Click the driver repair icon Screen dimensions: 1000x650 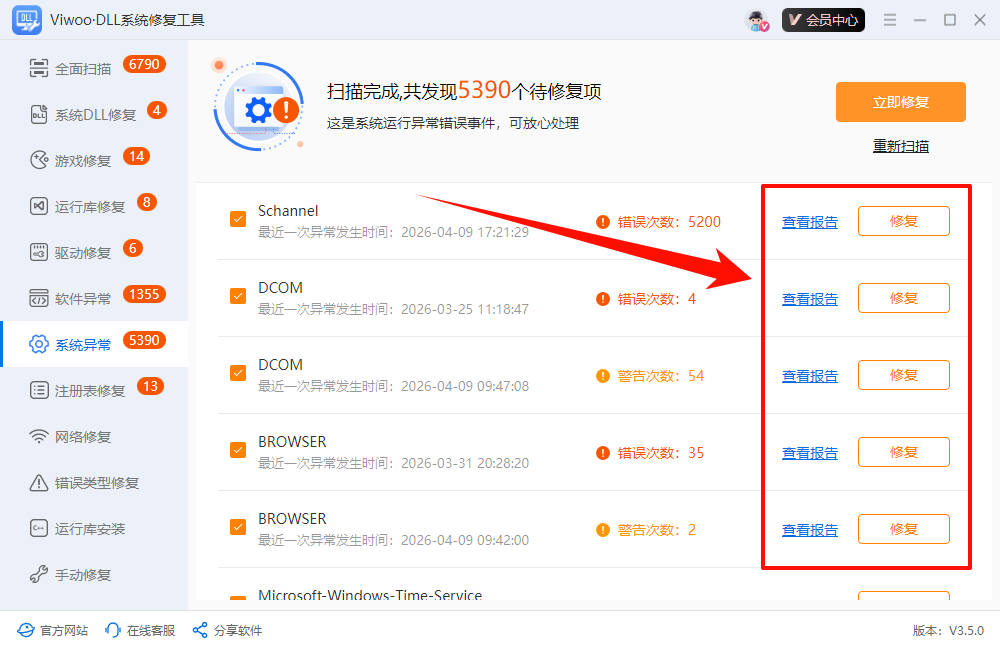tap(39, 252)
